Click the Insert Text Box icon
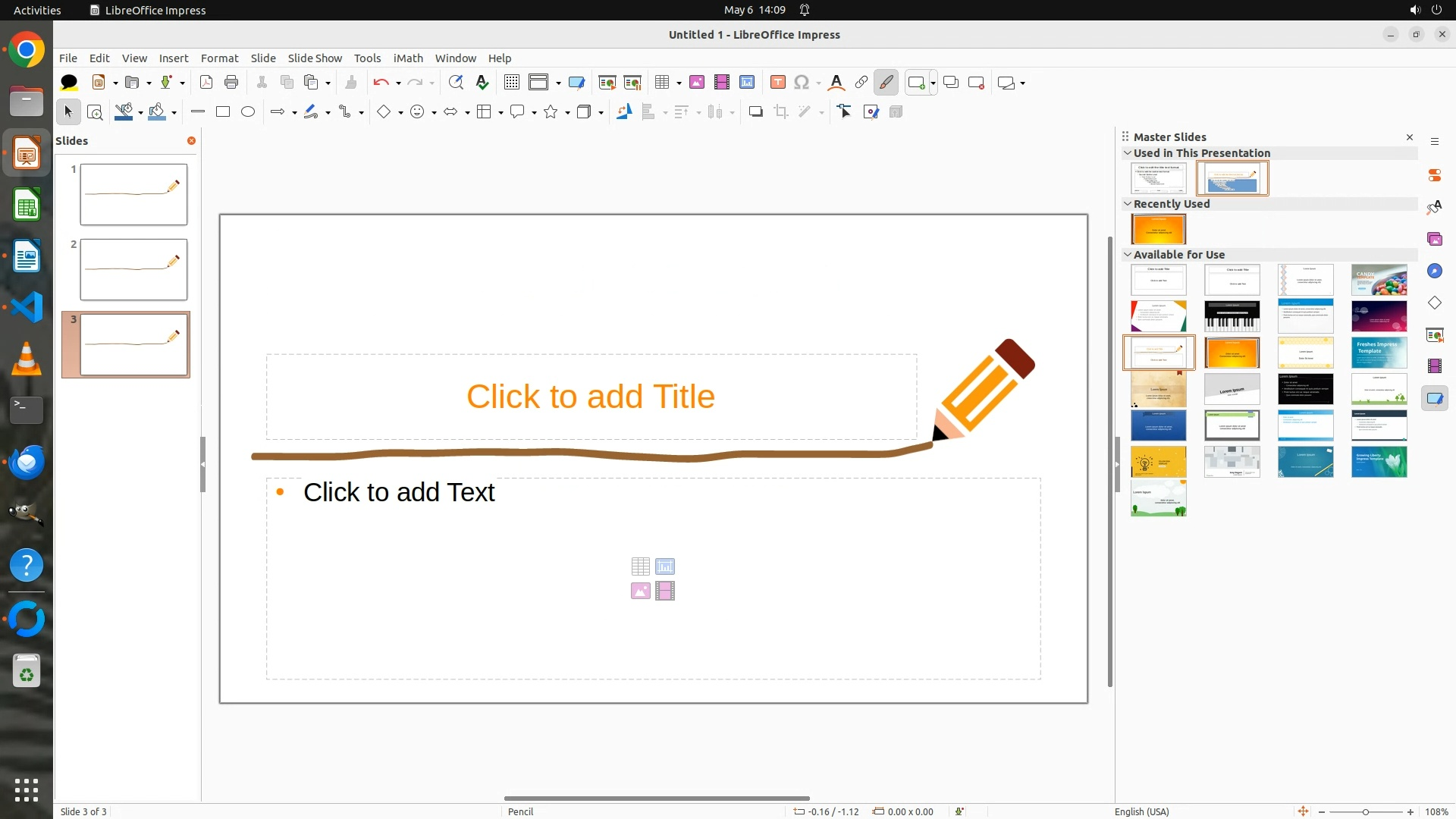1456x819 pixels. (777, 83)
